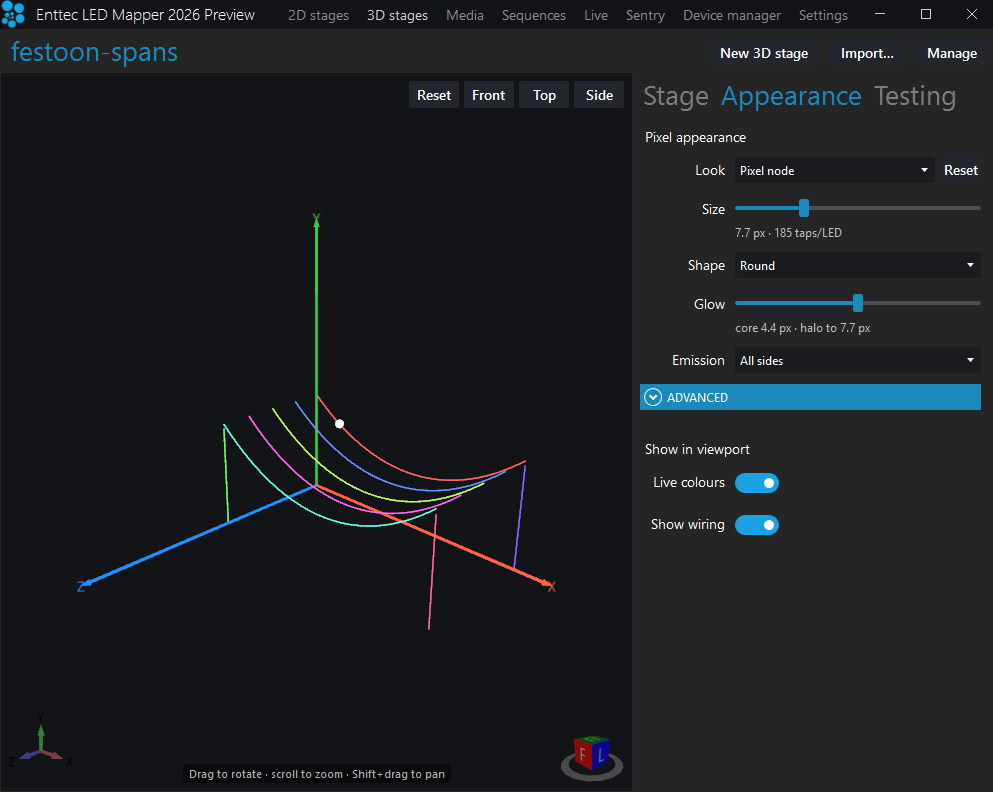The width and height of the screenshot is (993, 792).
Task: Open the Sequences menu
Action: click(x=533, y=15)
